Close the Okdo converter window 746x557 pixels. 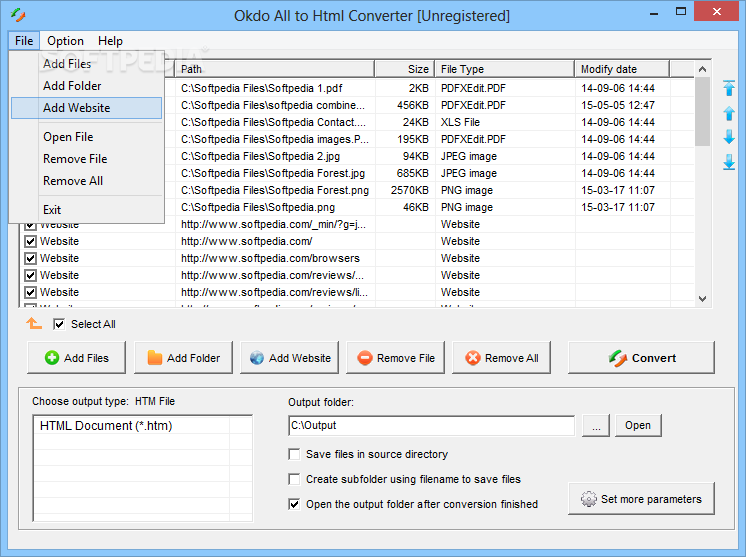717,11
